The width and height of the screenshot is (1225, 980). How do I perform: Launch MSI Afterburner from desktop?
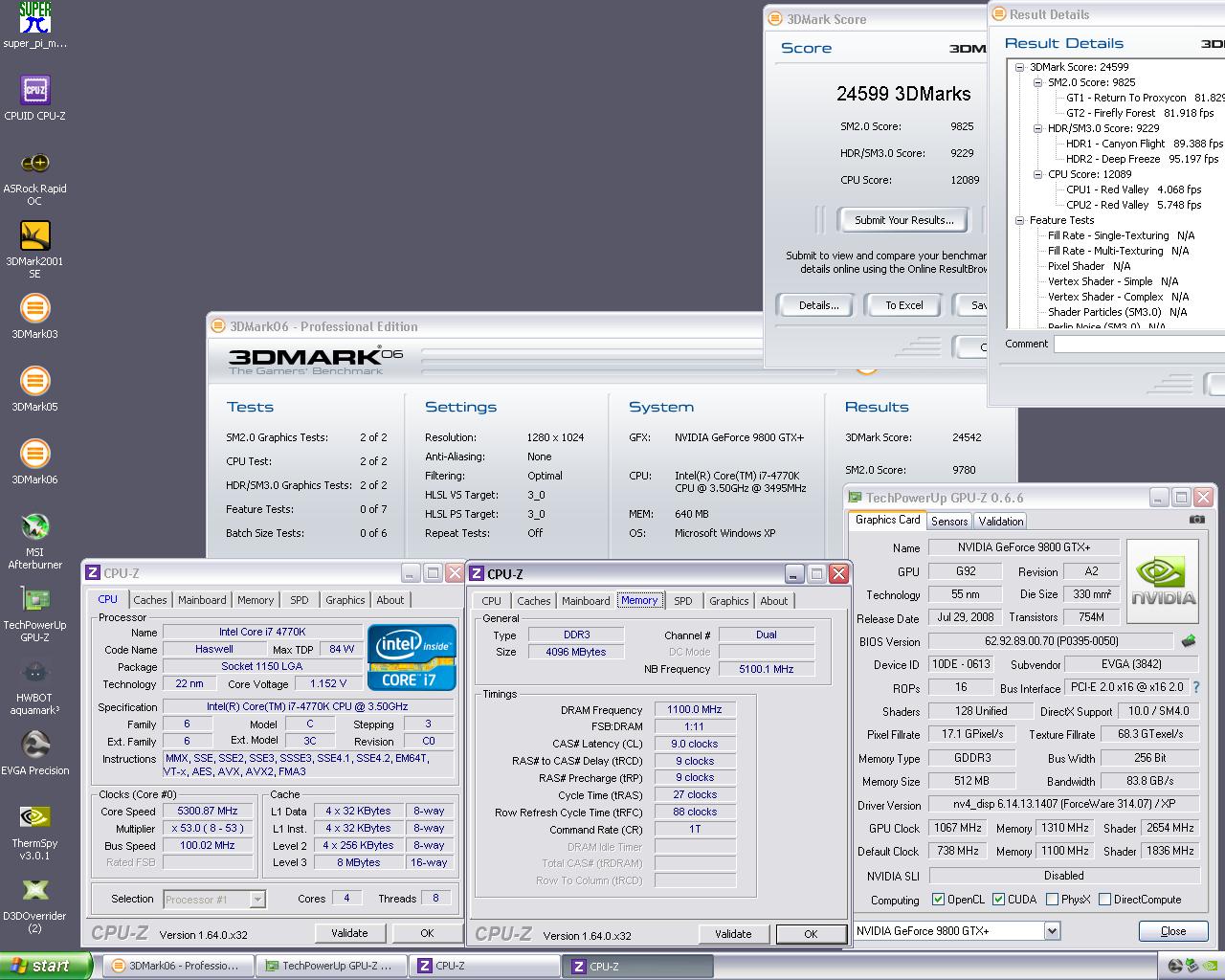(x=34, y=528)
